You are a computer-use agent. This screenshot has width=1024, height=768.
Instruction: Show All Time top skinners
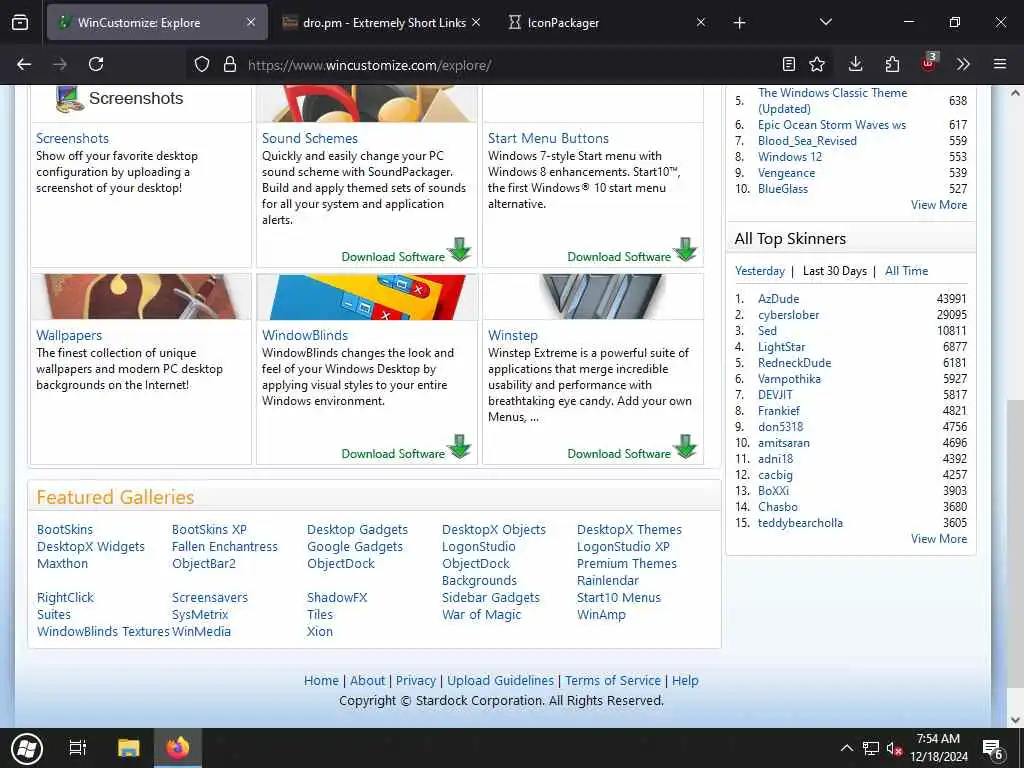click(906, 271)
